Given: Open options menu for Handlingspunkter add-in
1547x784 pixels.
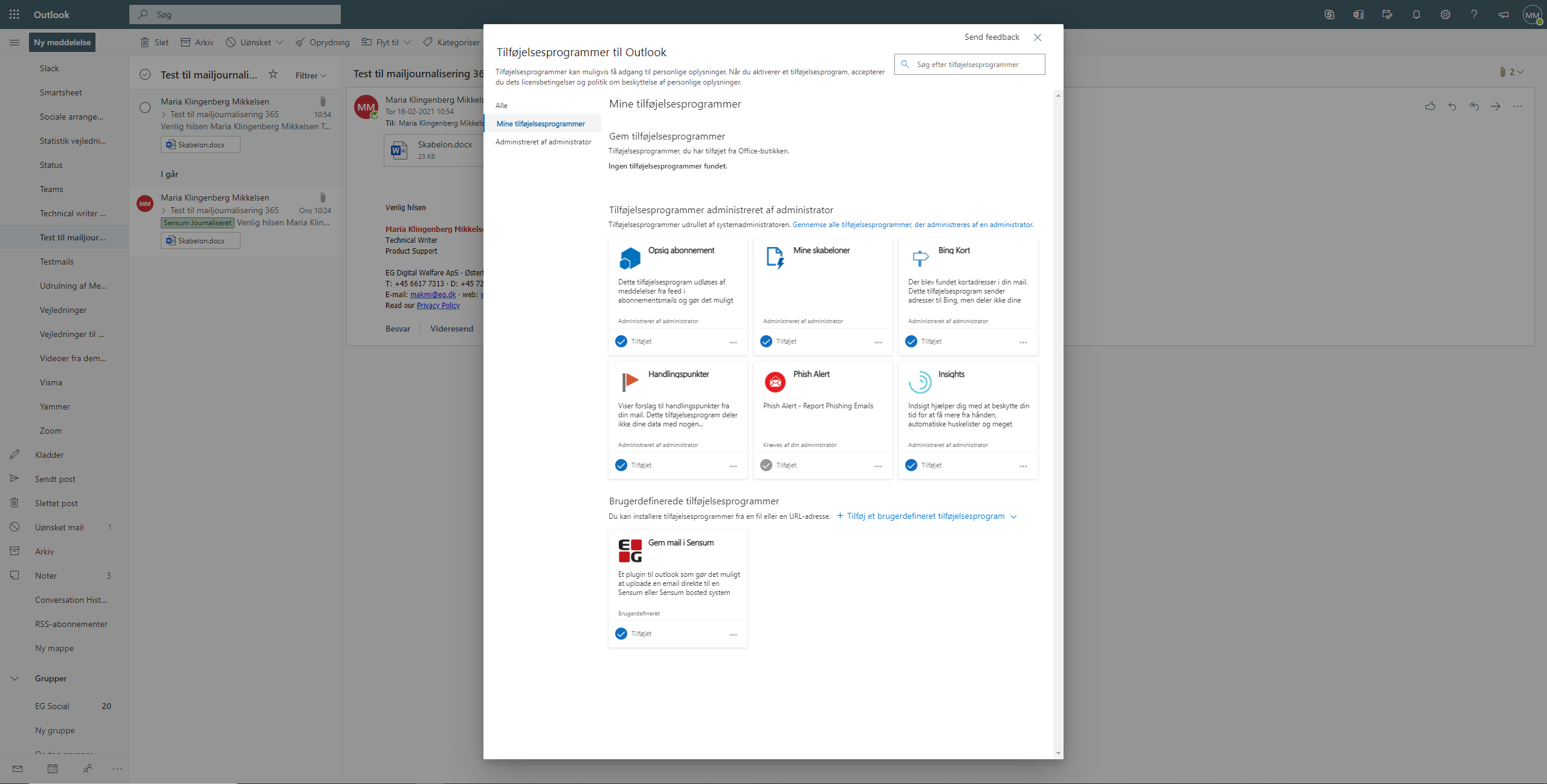Looking at the screenshot, I should coord(733,466).
